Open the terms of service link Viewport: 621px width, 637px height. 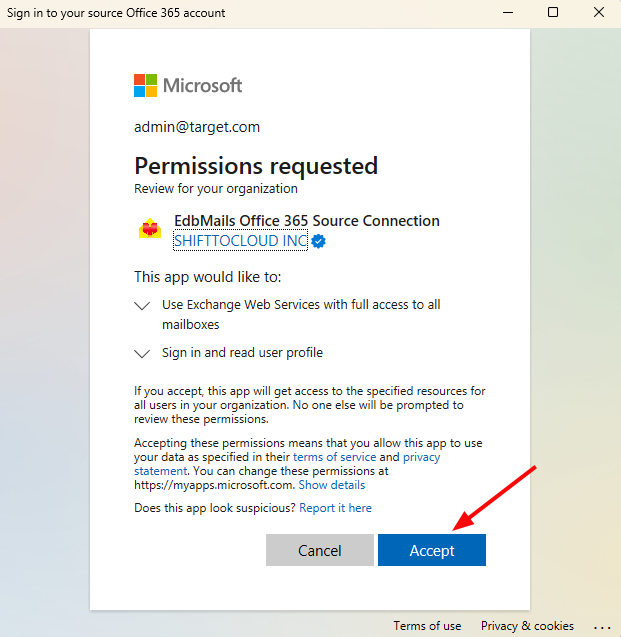pos(334,457)
